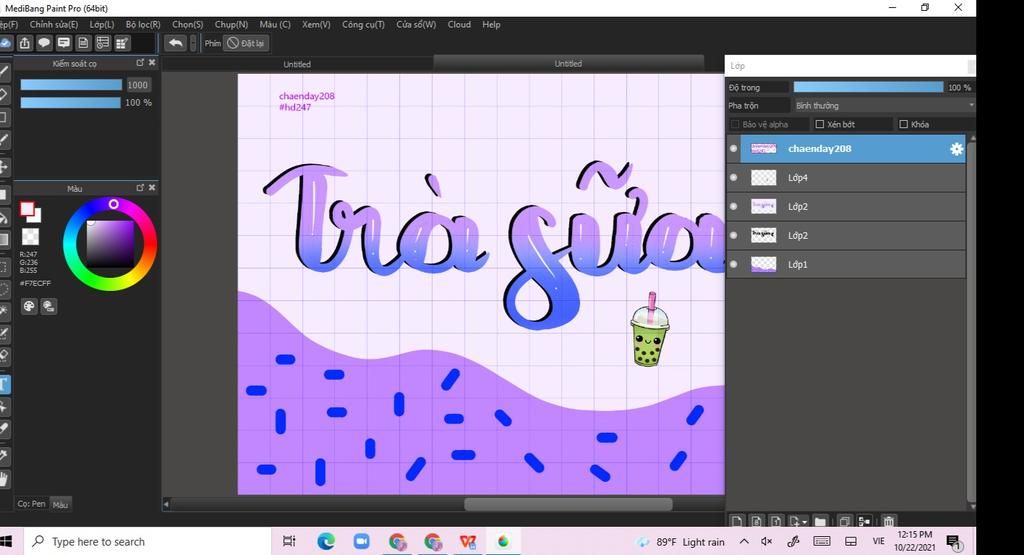The height and width of the screenshot is (555, 1024).
Task: Open the Cloud menu
Action: coord(459,24)
